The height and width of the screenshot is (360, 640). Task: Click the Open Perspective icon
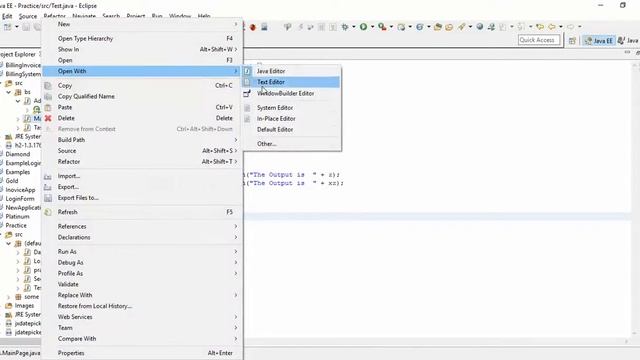coord(572,40)
